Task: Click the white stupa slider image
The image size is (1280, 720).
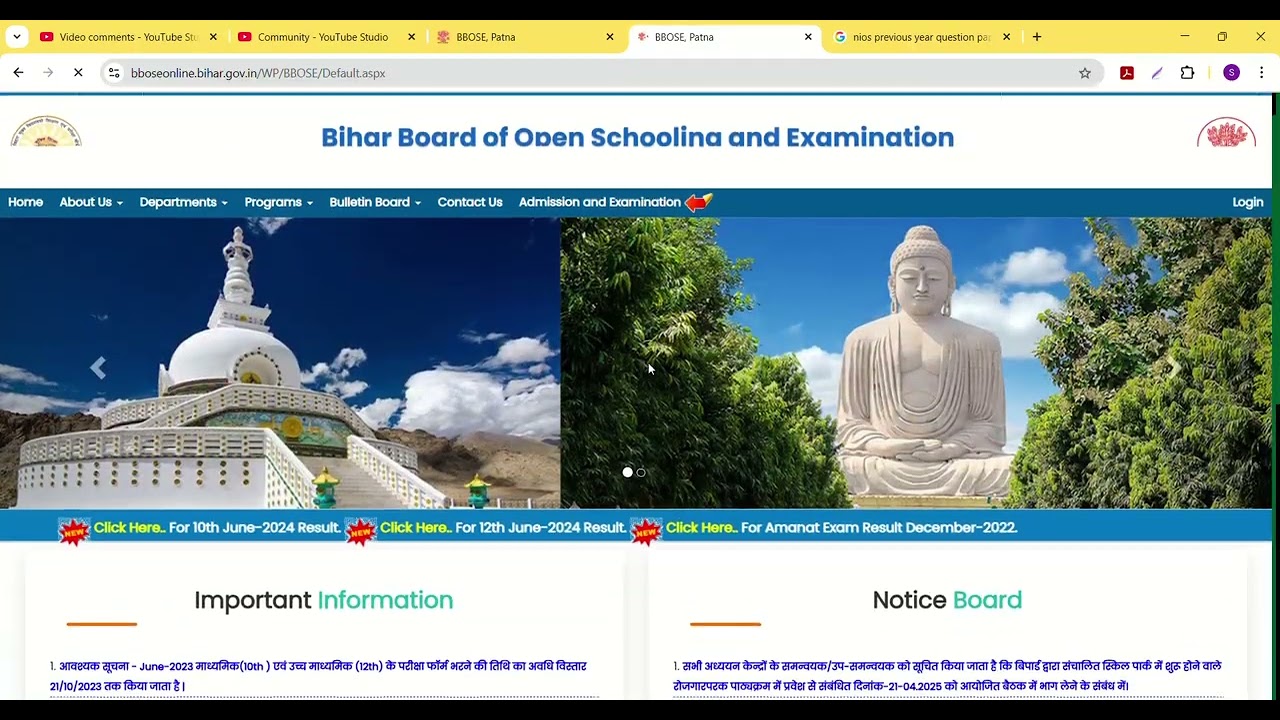Action: 280,363
